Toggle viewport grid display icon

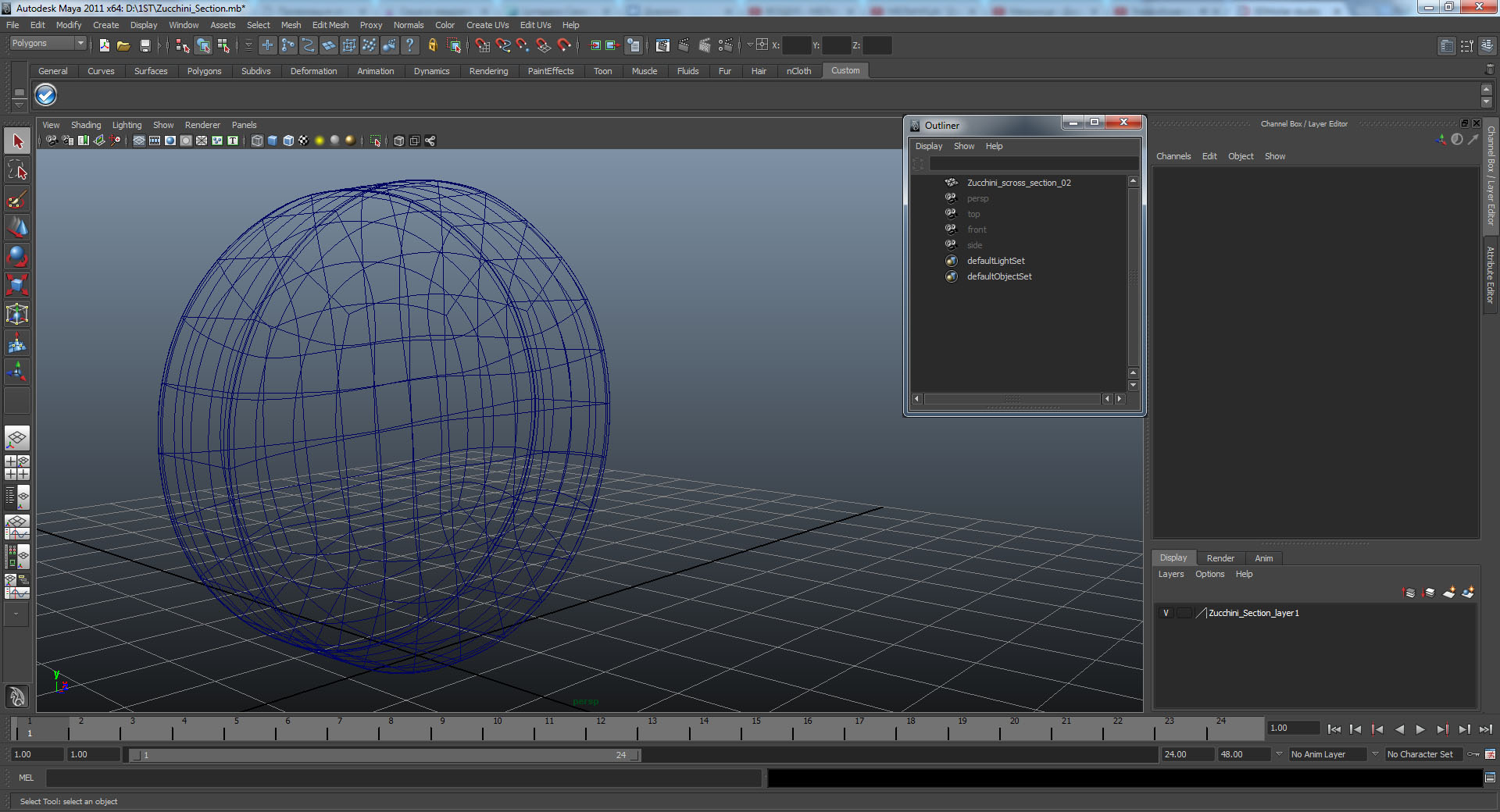click(x=139, y=141)
